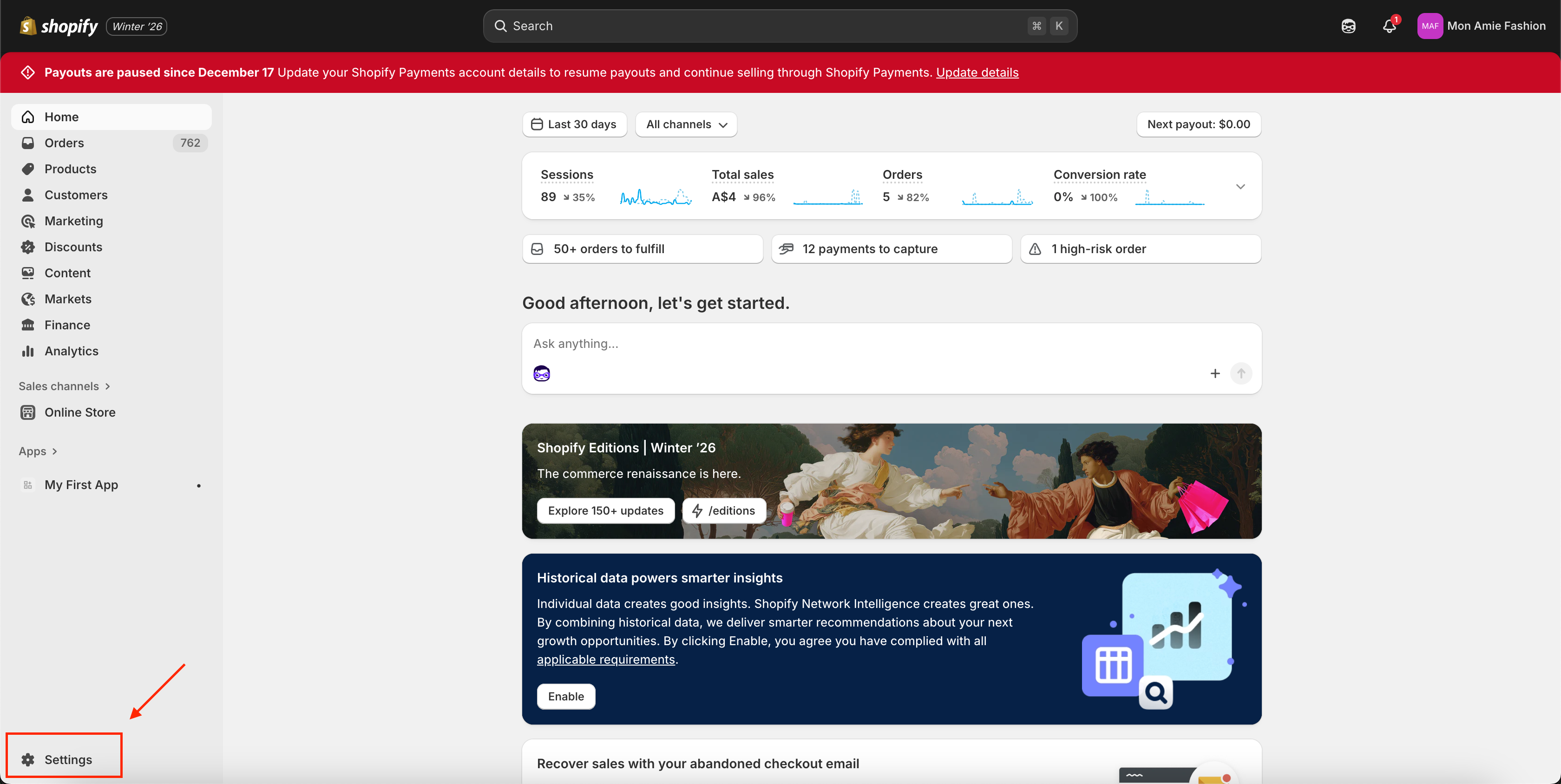Click the Settings gear in the sidebar
The width and height of the screenshot is (1561, 784).
click(x=28, y=759)
